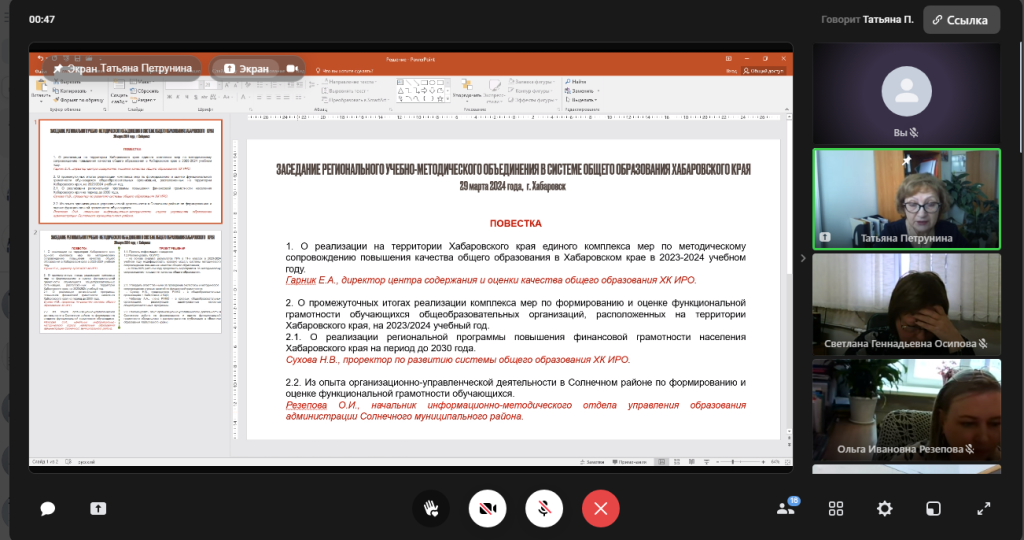Switch to picture-in-picture layout
Viewport: 1024px width, 540px height.
click(x=933, y=508)
